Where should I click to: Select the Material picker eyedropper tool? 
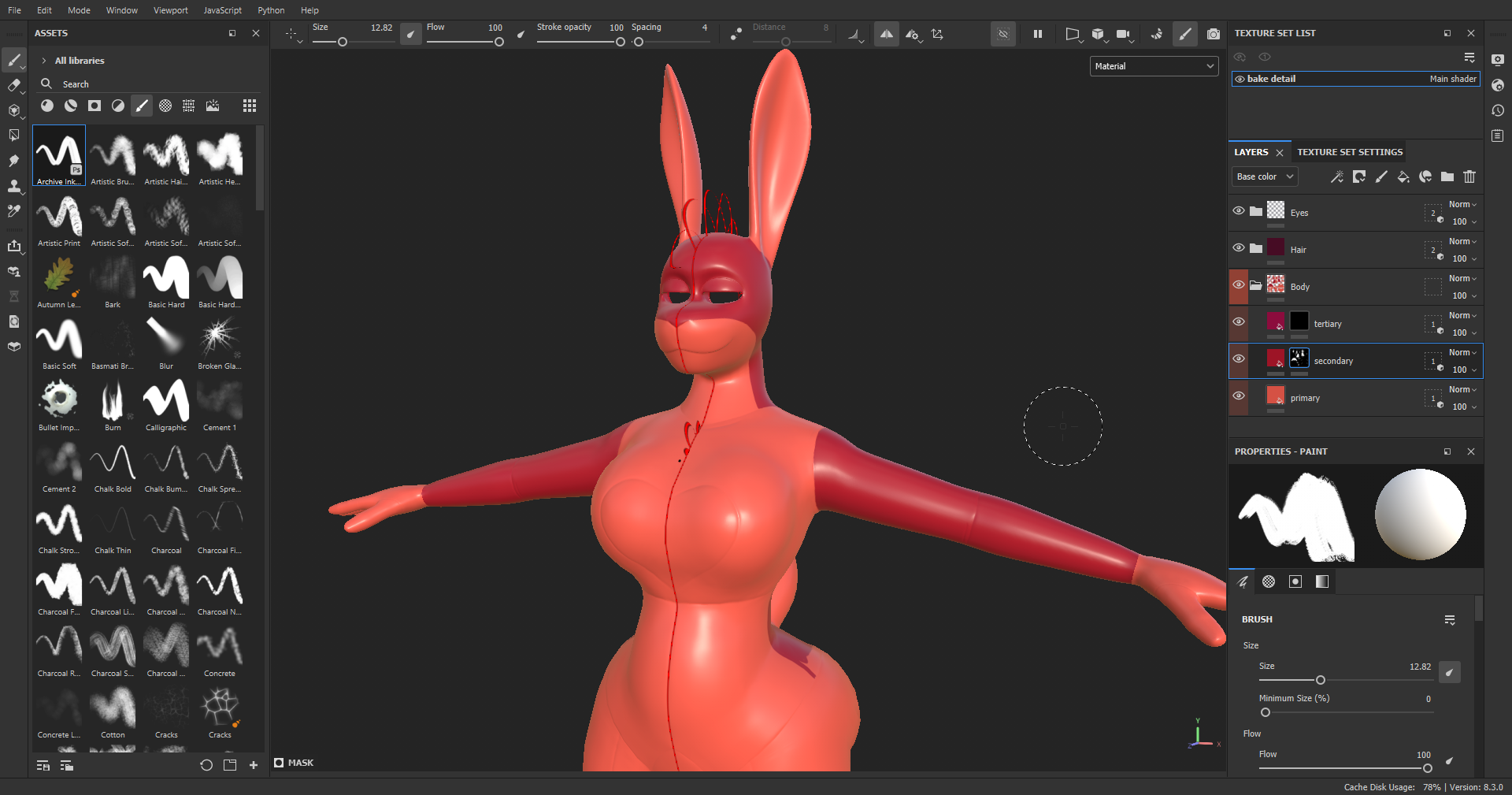(x=14, y=211)
